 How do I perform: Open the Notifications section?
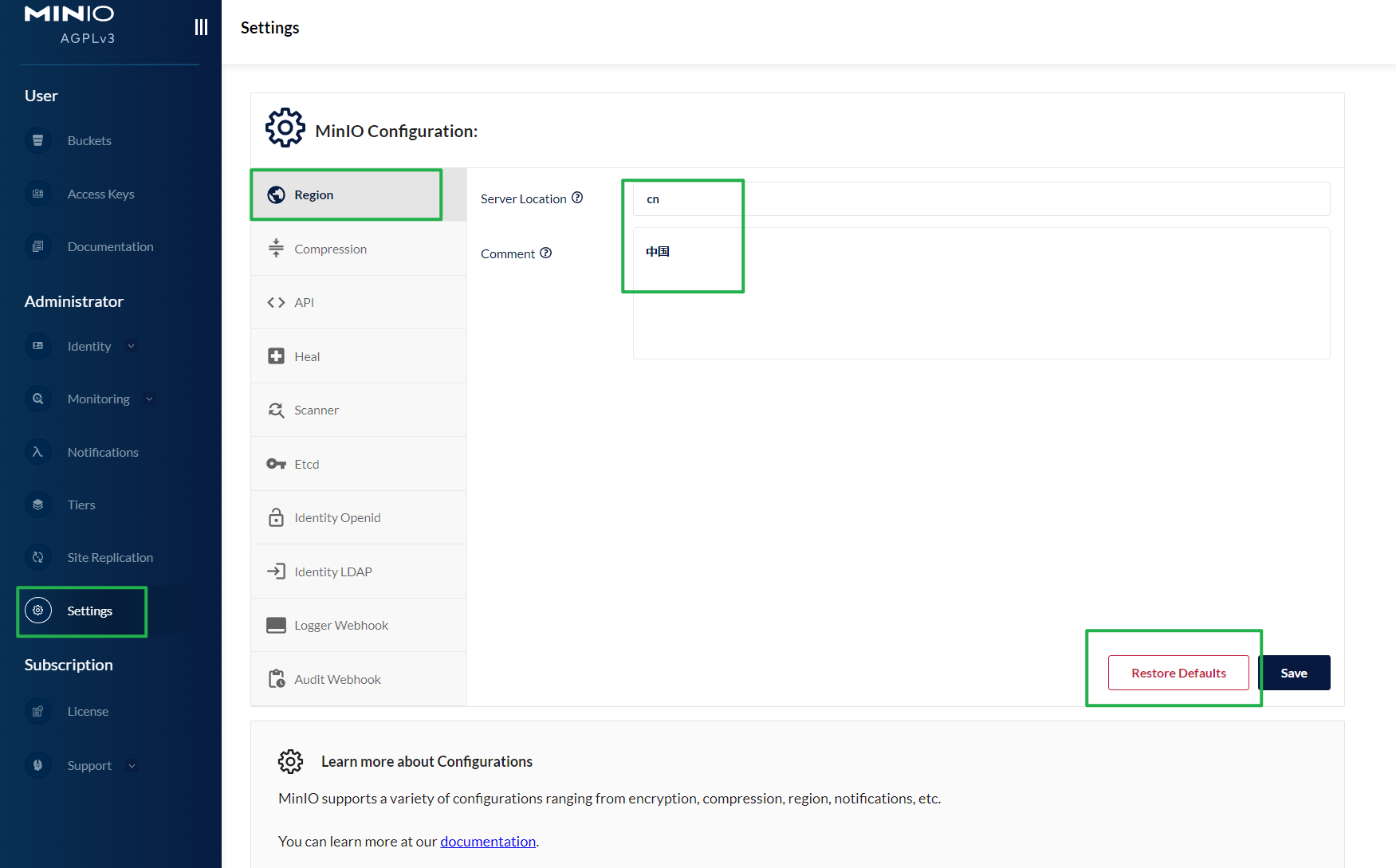(x=103, y=452)
